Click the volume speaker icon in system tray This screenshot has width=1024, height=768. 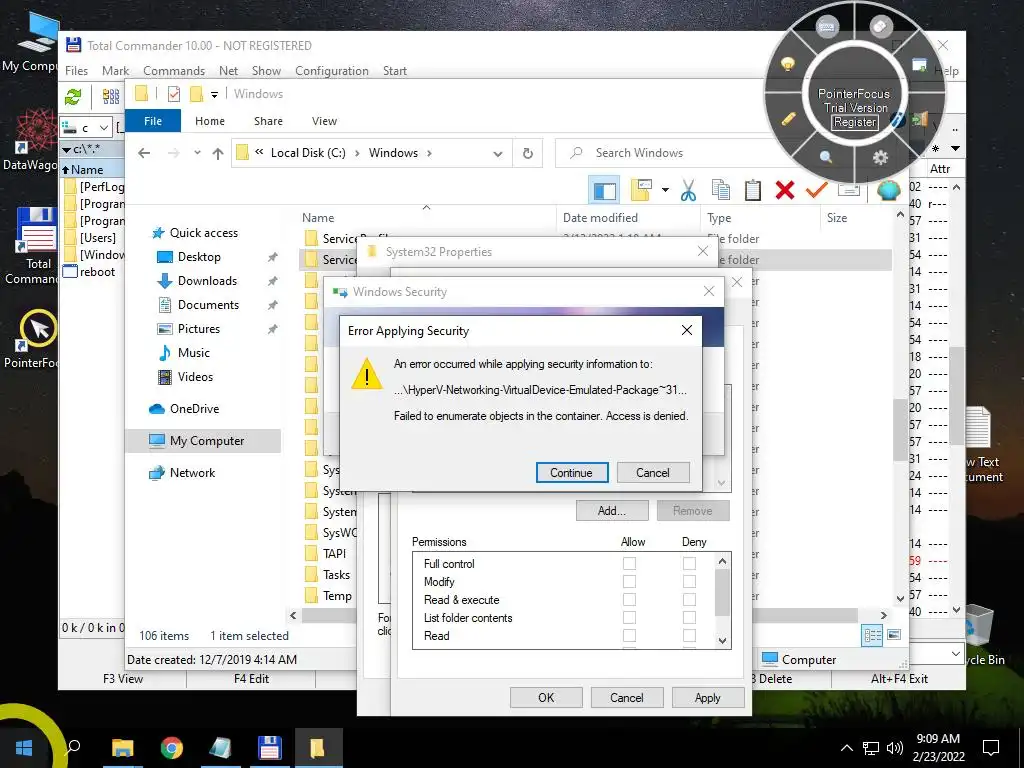tap(895, 748)
